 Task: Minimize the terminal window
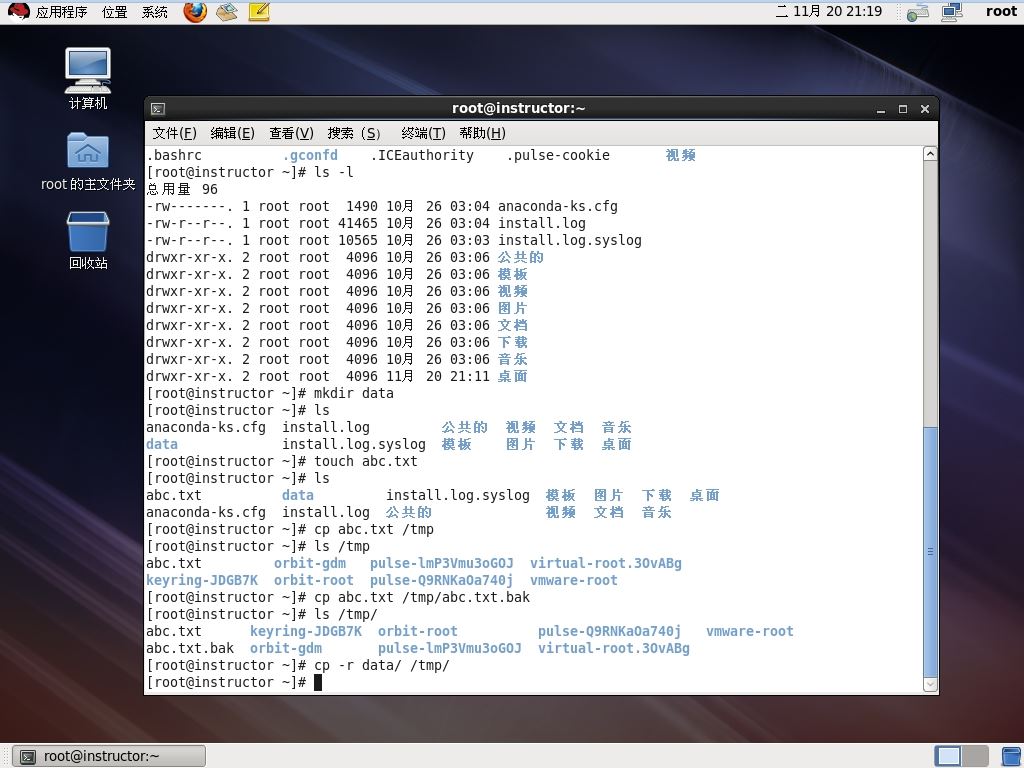(x=881, y=109)
